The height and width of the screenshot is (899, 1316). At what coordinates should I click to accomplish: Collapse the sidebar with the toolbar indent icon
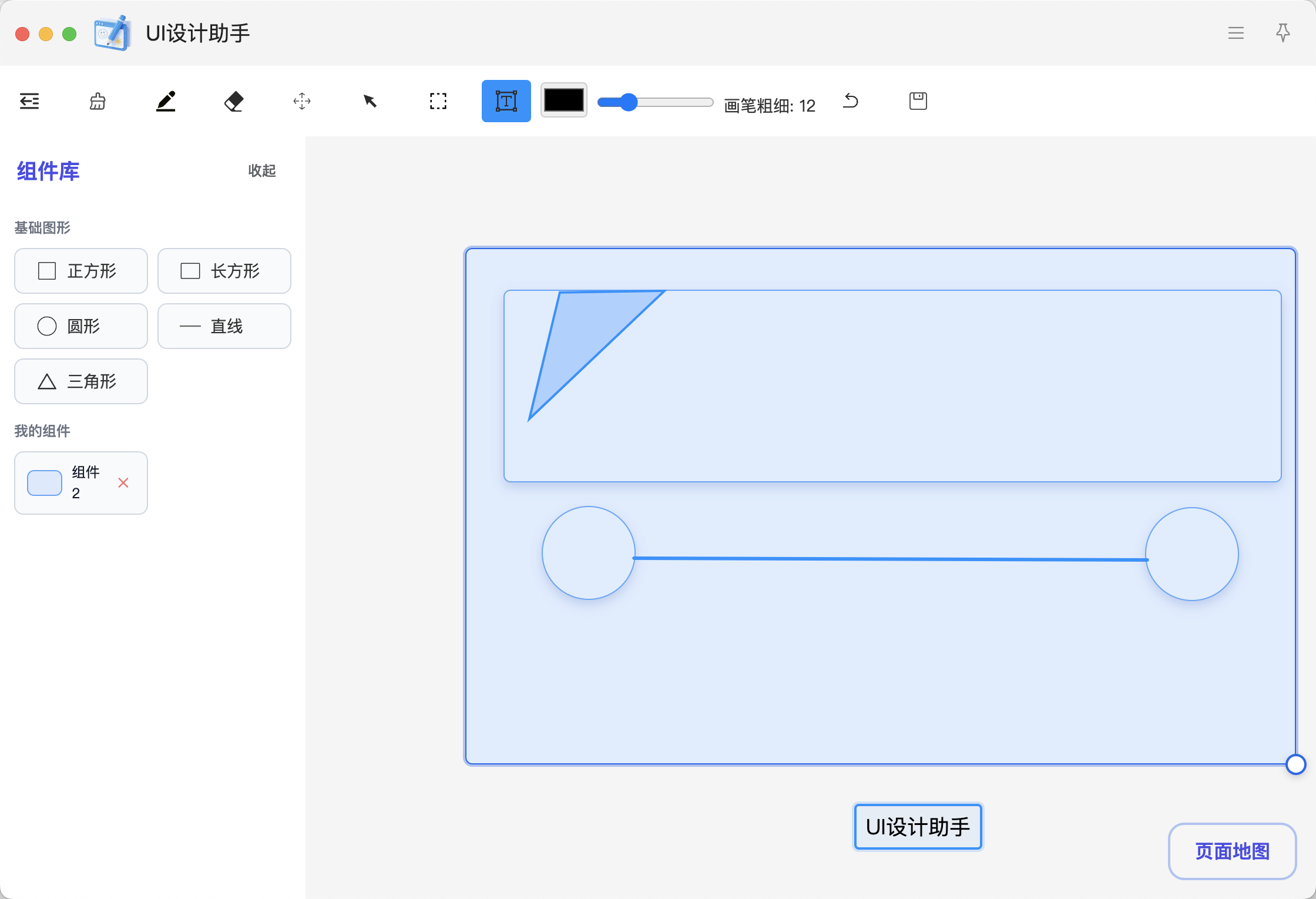coord(29,101)
